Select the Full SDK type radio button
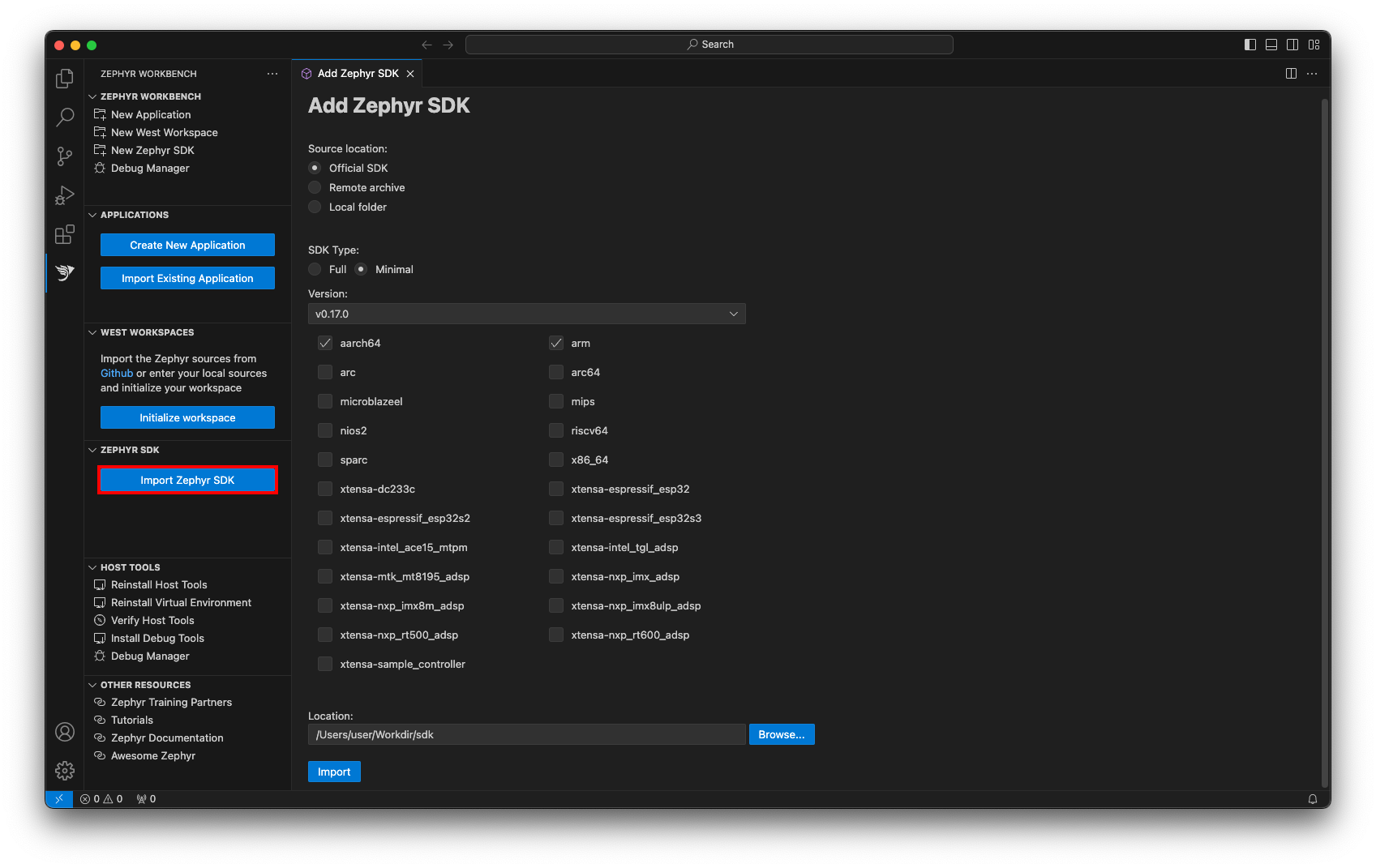1376x868 pixels. click(315, 269)
